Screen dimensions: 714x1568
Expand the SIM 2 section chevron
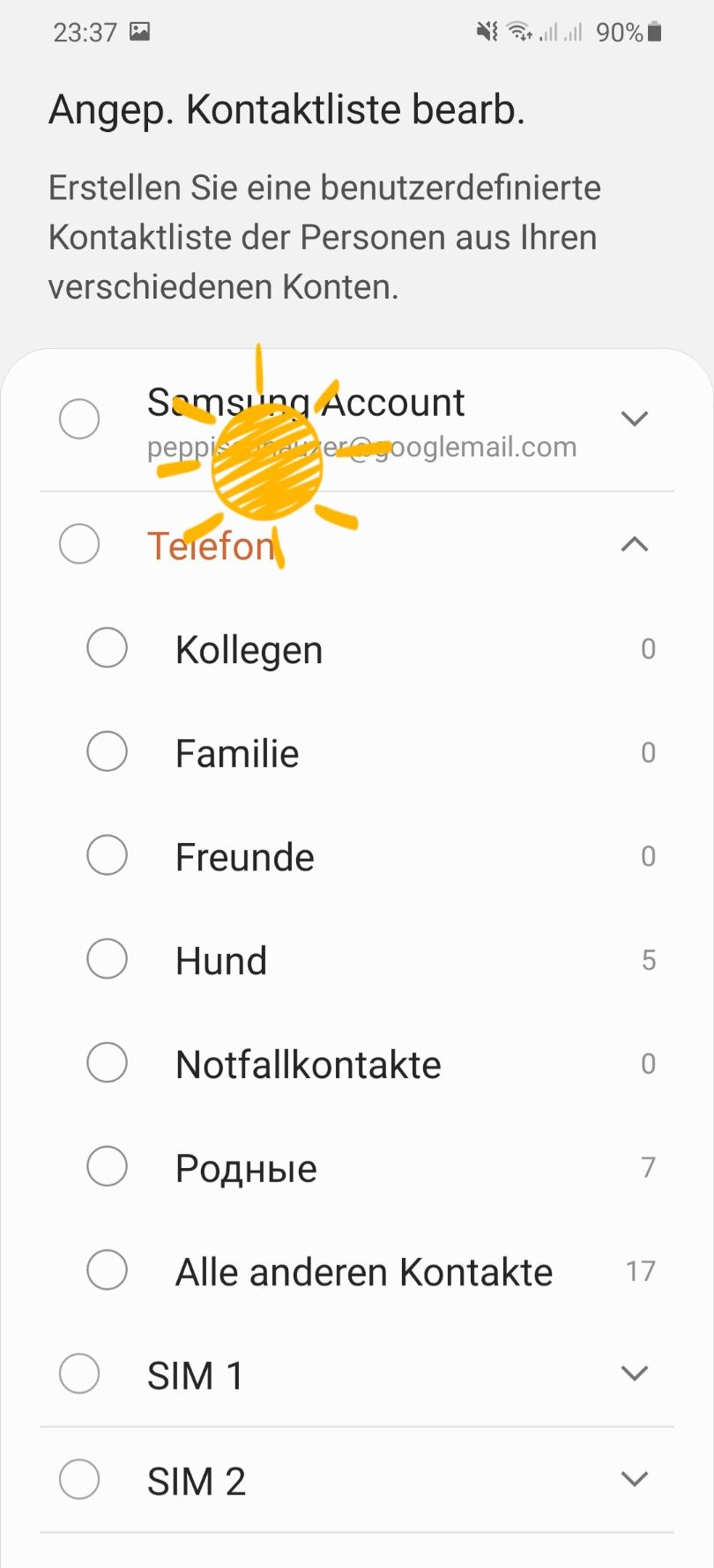635,1479
